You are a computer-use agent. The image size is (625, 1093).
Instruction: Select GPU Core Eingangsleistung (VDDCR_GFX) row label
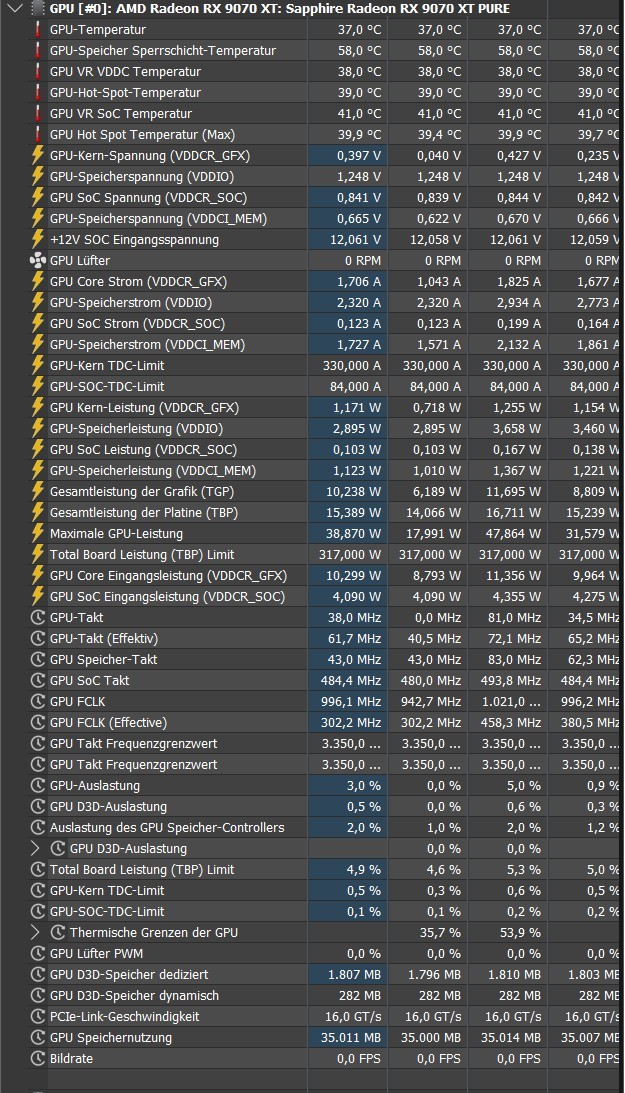pyautogui.click(x=168, y=575)
